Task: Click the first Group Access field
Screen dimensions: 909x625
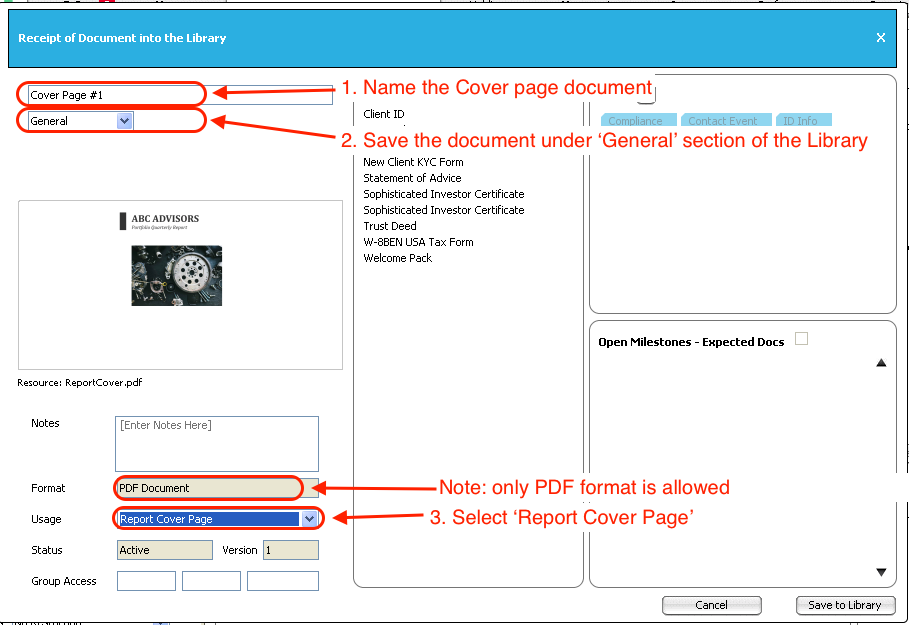Action: [x=146, y=581]
